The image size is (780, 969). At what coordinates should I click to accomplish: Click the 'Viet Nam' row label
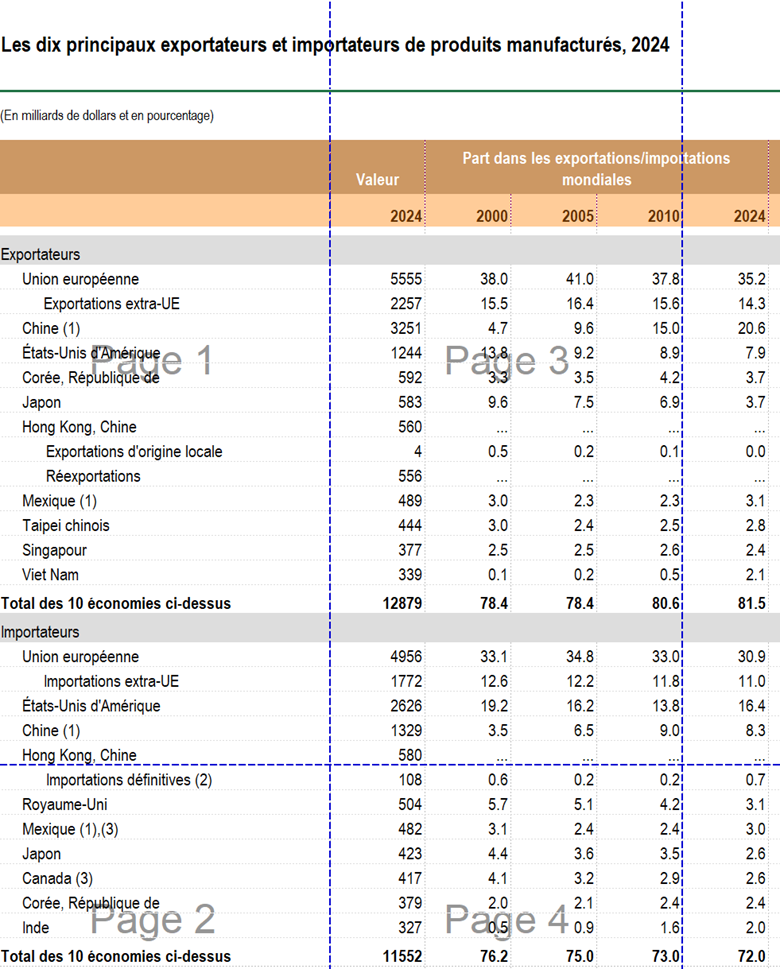coord(50,575)
